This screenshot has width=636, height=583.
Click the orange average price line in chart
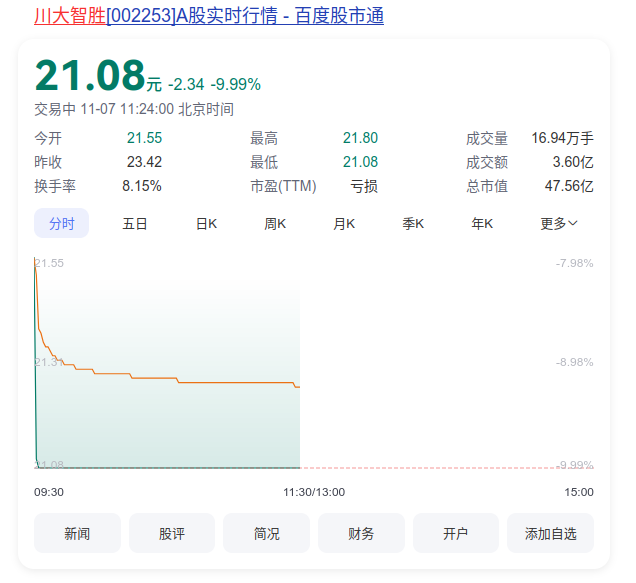[235, 383]
